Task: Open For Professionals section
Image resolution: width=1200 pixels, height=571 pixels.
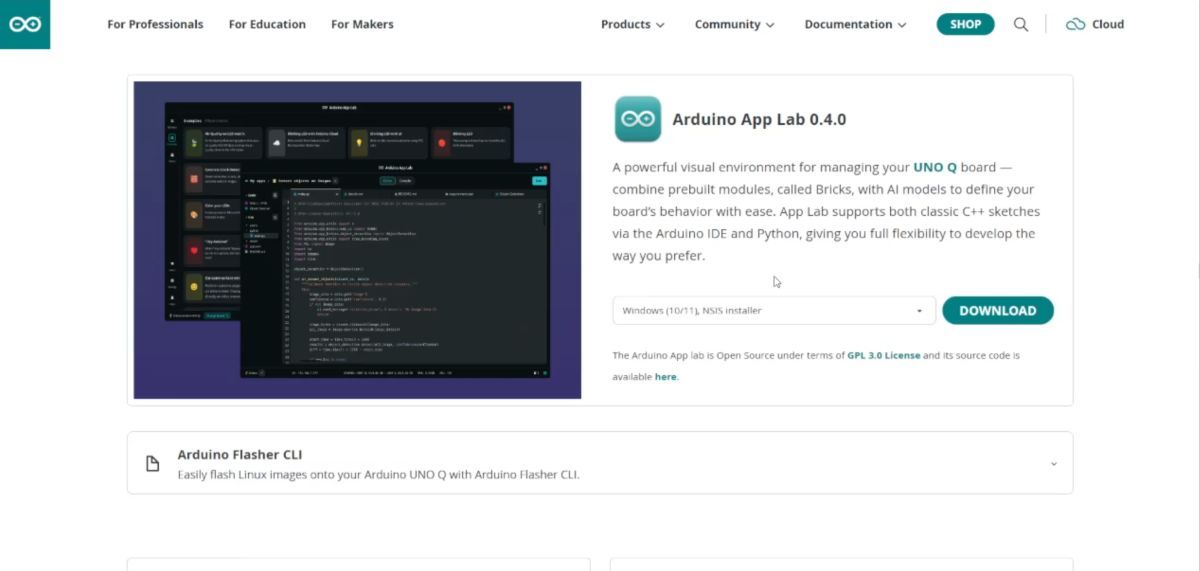Action: pyautogui.click(x=155, y=24)
